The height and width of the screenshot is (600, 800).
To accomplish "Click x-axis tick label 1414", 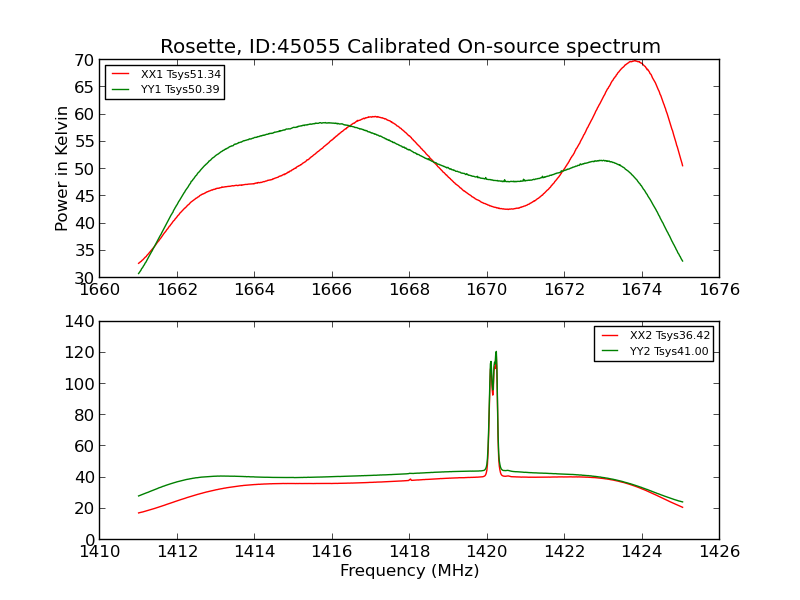I will [255, 552].
